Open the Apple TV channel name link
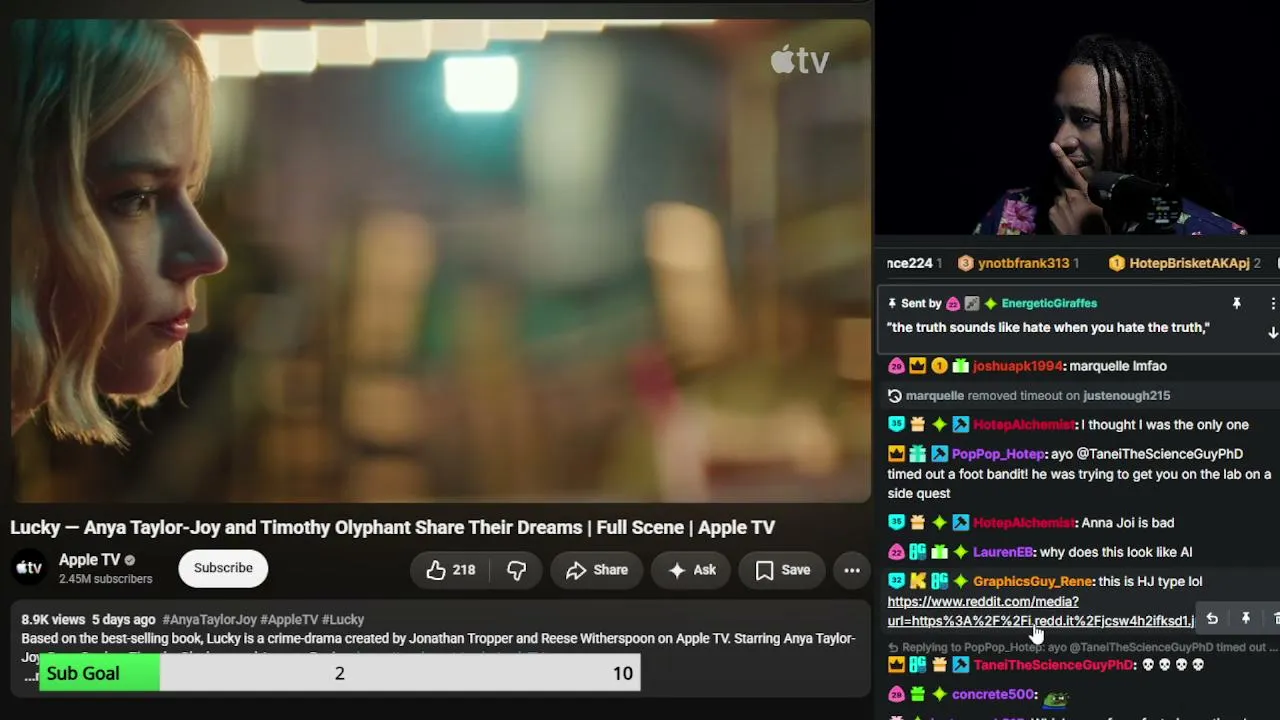This screenshot has width=1280, height=720. pos(89,560)
